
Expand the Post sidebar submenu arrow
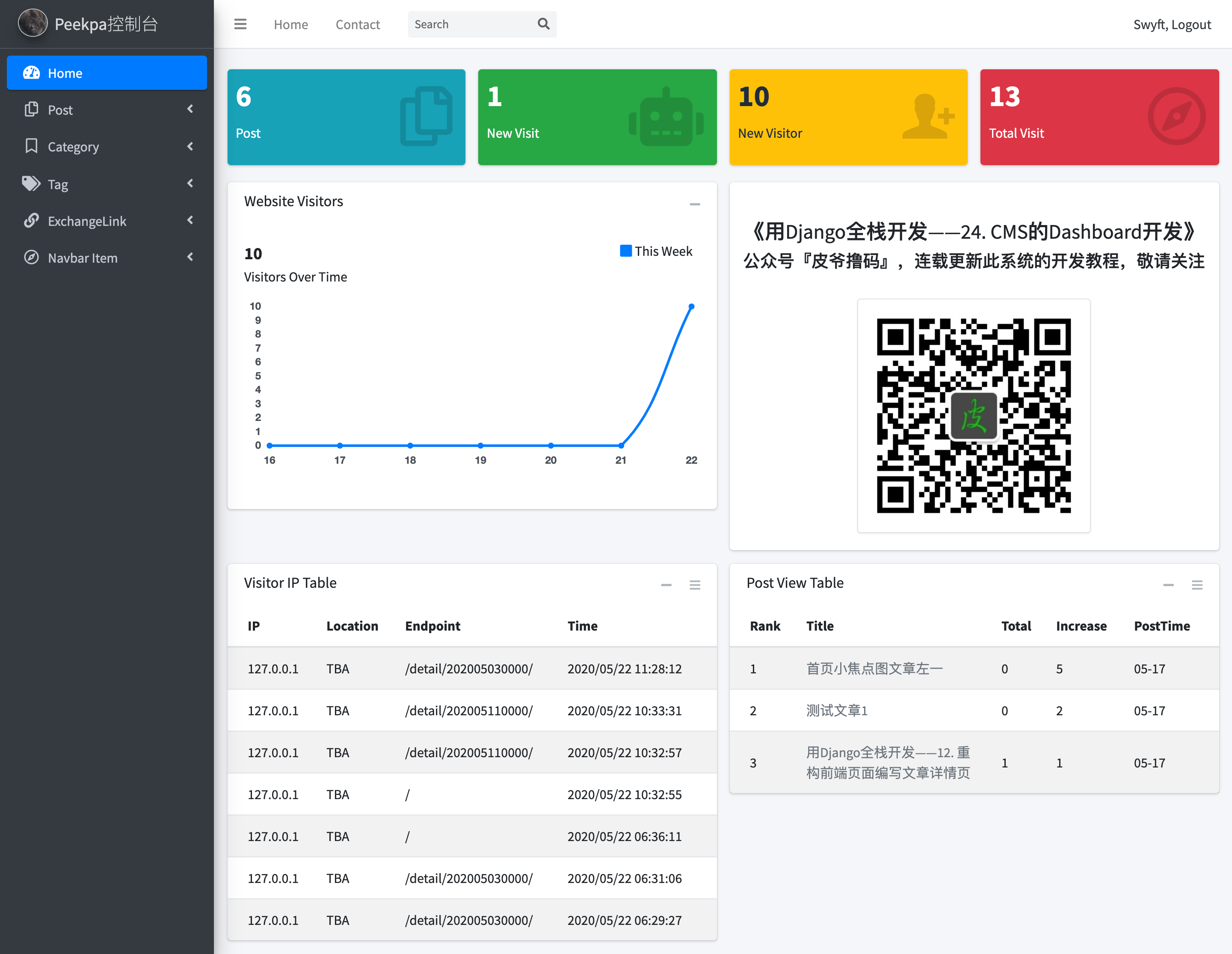190,109
